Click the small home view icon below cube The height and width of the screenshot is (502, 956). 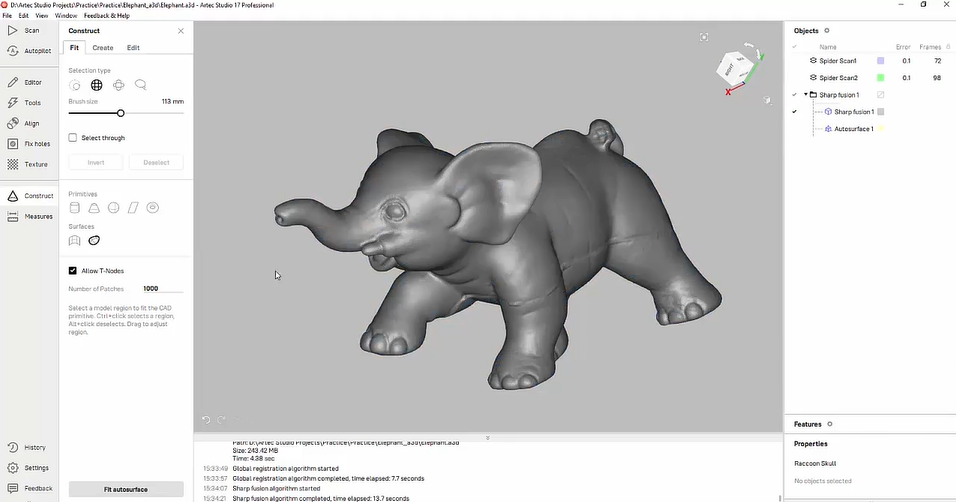pyautogui.click(x=767, y=100)
